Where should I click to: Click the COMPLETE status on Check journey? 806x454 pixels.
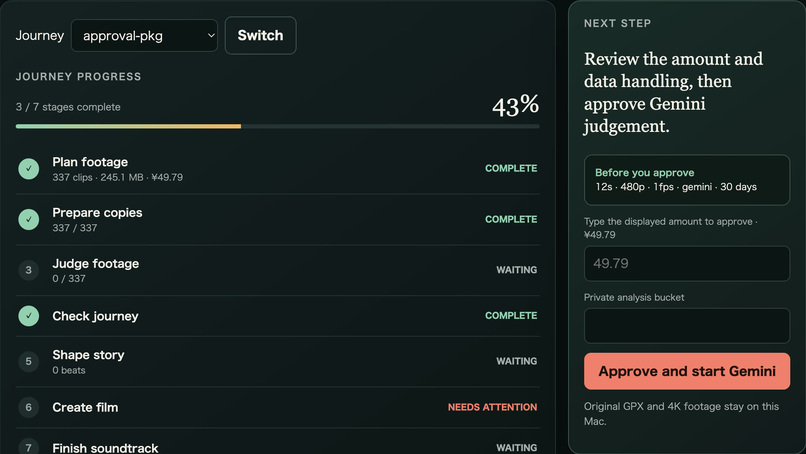511,315
